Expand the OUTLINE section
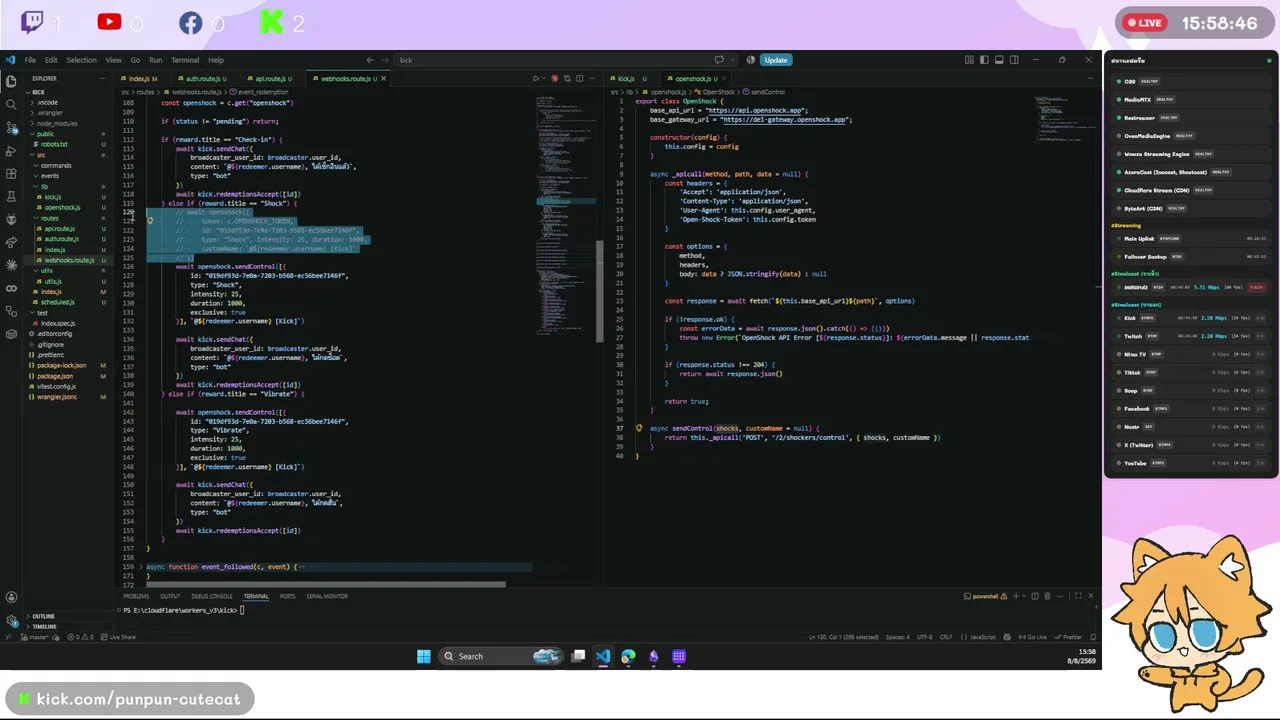The height and width of the screenshot is (720, 1280). click(x=43, y=616)
